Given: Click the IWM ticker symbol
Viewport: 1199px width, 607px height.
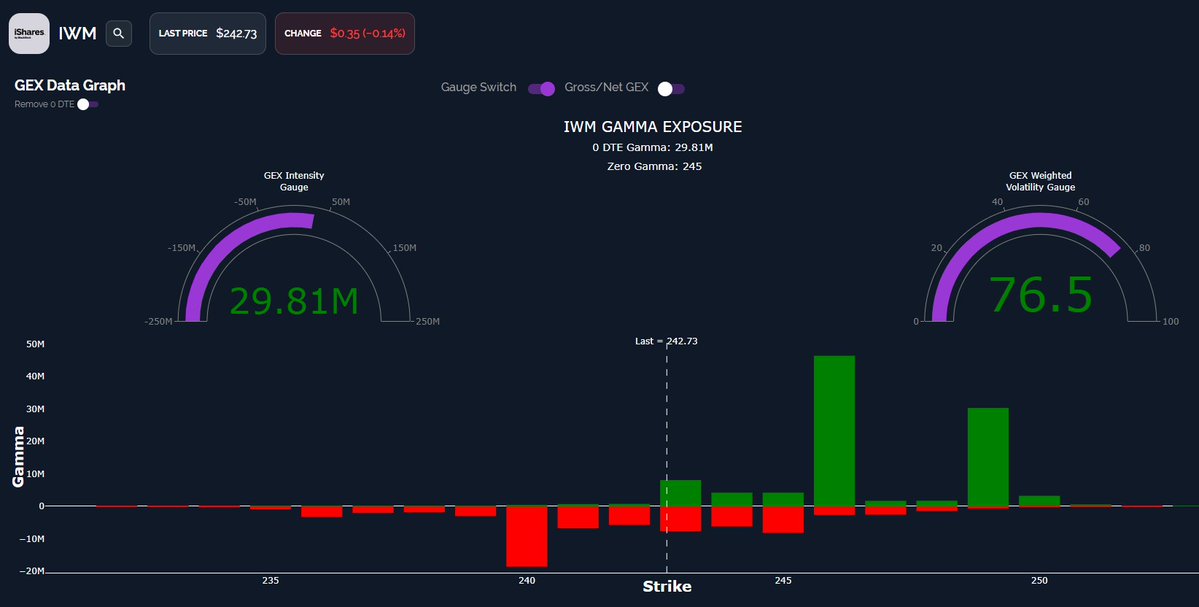Looking at the screenshot, I should click(77, 32).
